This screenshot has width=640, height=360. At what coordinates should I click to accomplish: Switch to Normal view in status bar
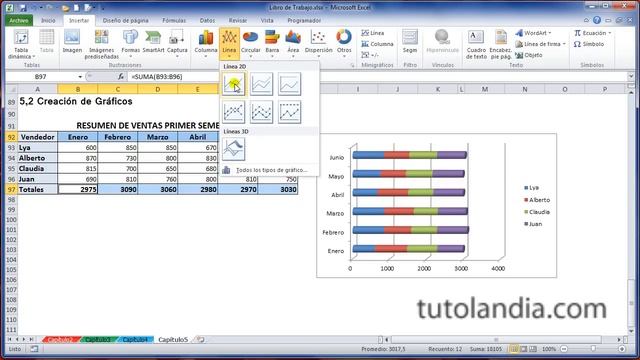[514, 349]
